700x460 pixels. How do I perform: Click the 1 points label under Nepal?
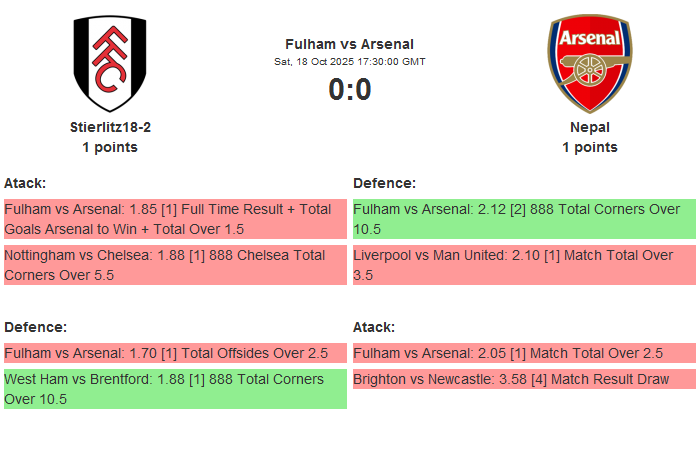coord(589,147)
